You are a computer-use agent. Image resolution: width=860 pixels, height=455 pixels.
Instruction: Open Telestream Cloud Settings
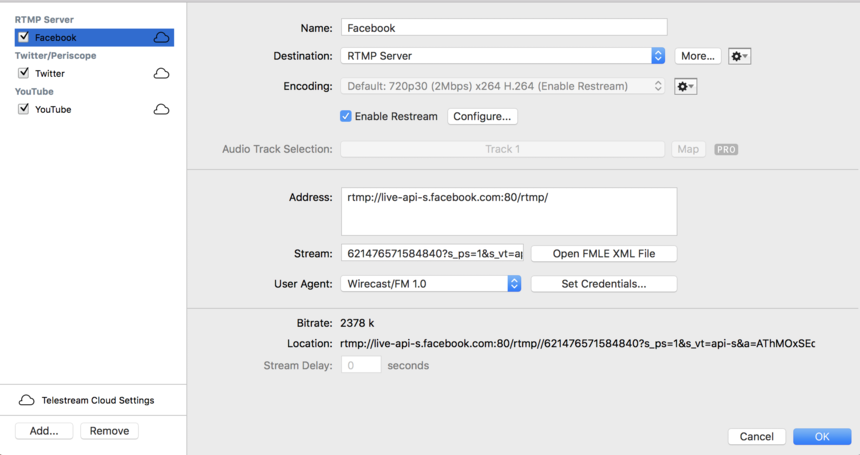[87, 400]
